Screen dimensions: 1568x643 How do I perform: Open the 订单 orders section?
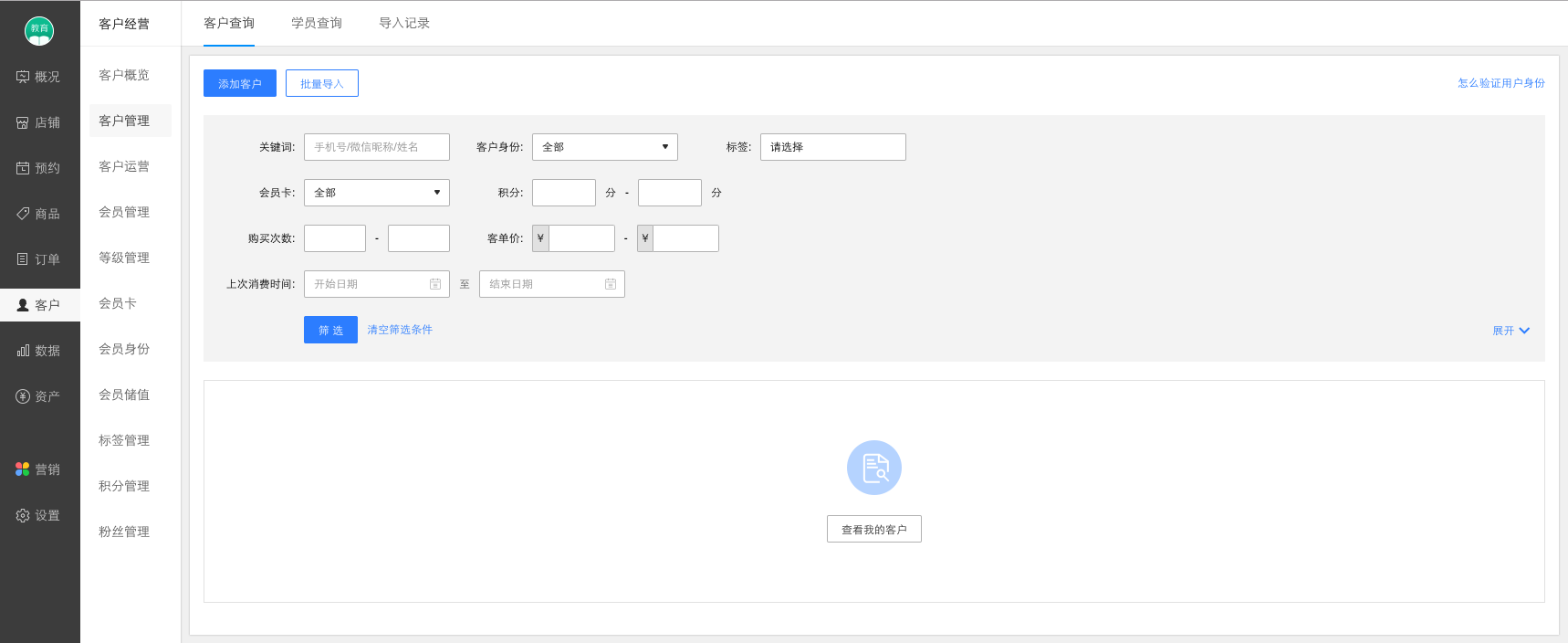[x=38, y=259]
